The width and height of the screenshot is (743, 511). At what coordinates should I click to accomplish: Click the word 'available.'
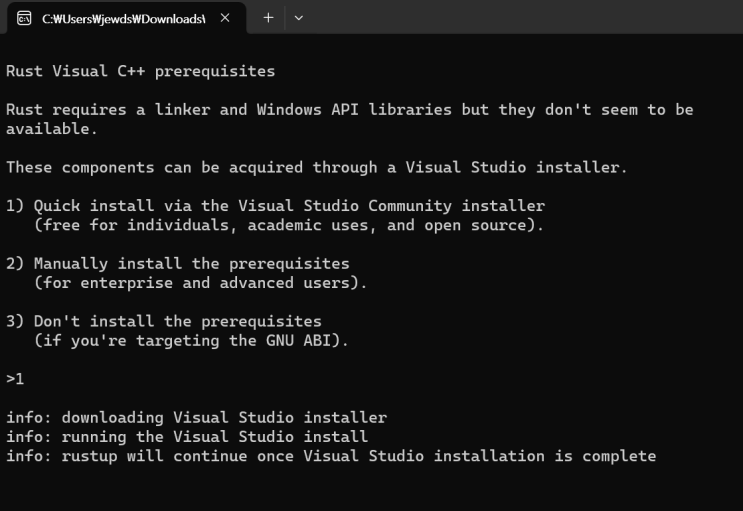(52, 129)
